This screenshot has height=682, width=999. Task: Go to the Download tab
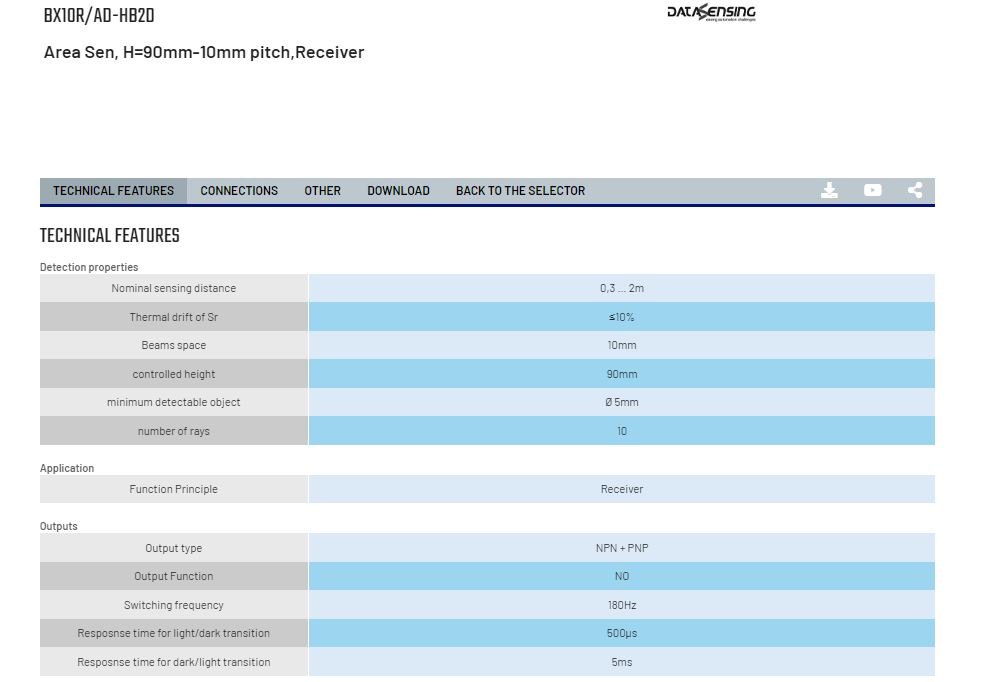click(x=398, y=191)
